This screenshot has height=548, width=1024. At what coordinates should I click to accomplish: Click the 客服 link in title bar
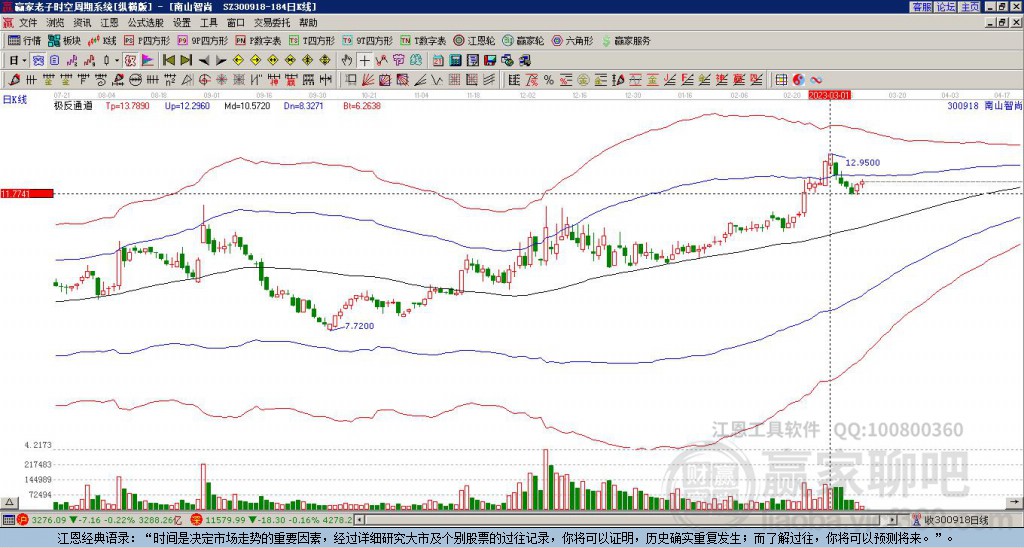[921, 7]
